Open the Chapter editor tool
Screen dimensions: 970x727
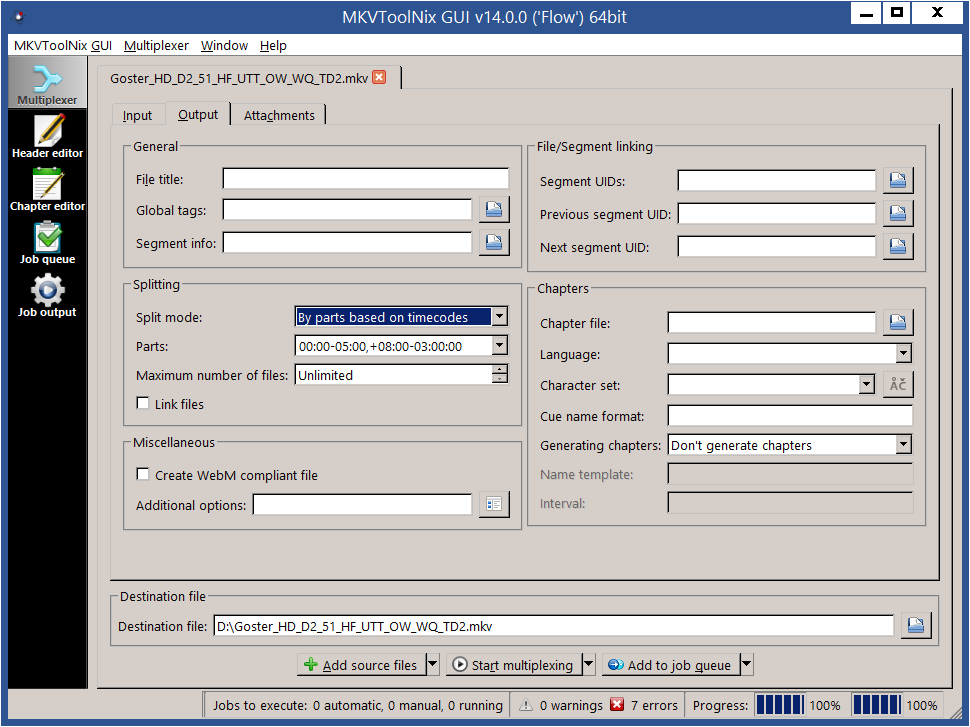pyautogui.click(x=48, y=189)
